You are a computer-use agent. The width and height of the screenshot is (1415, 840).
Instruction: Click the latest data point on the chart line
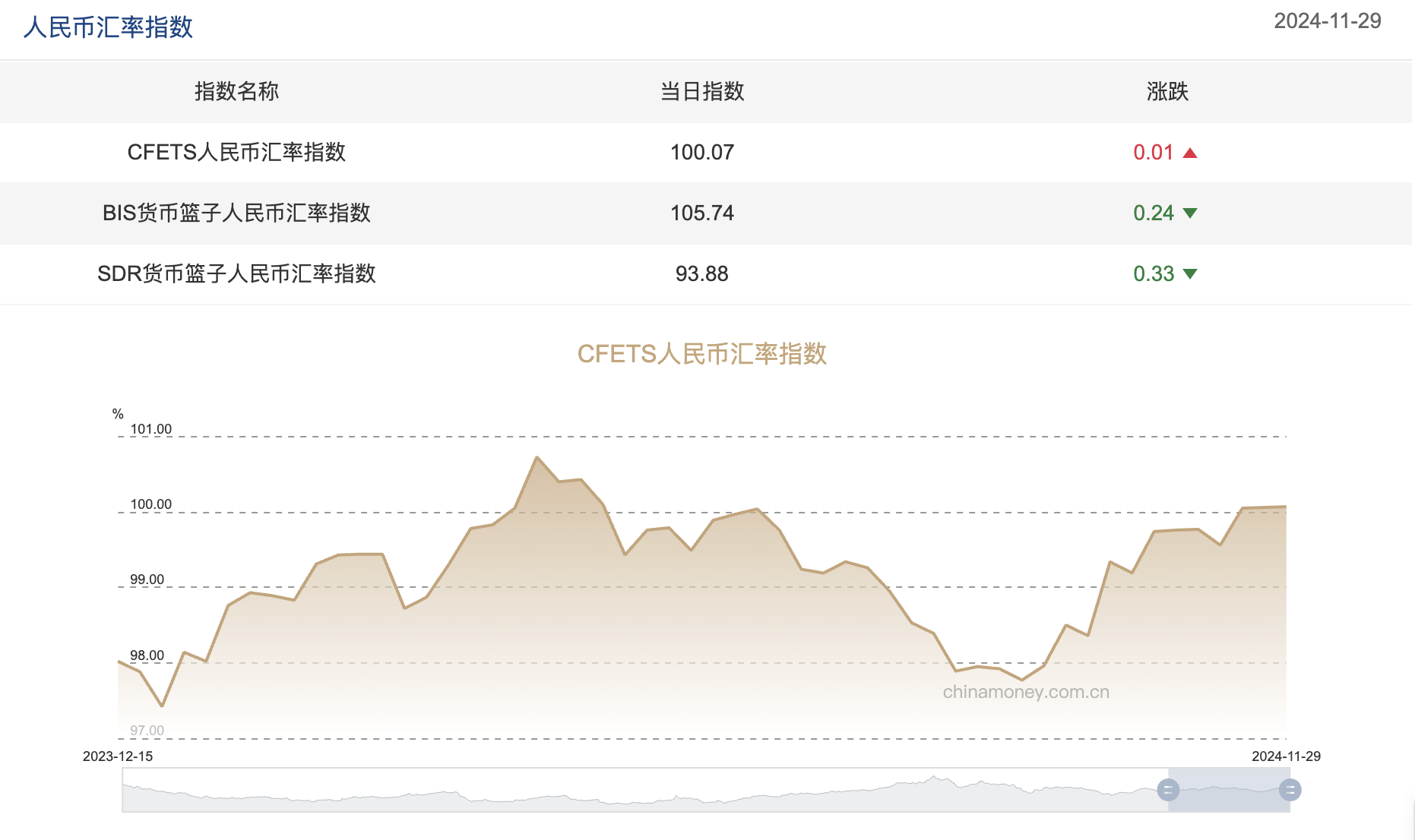[1285, 507]
